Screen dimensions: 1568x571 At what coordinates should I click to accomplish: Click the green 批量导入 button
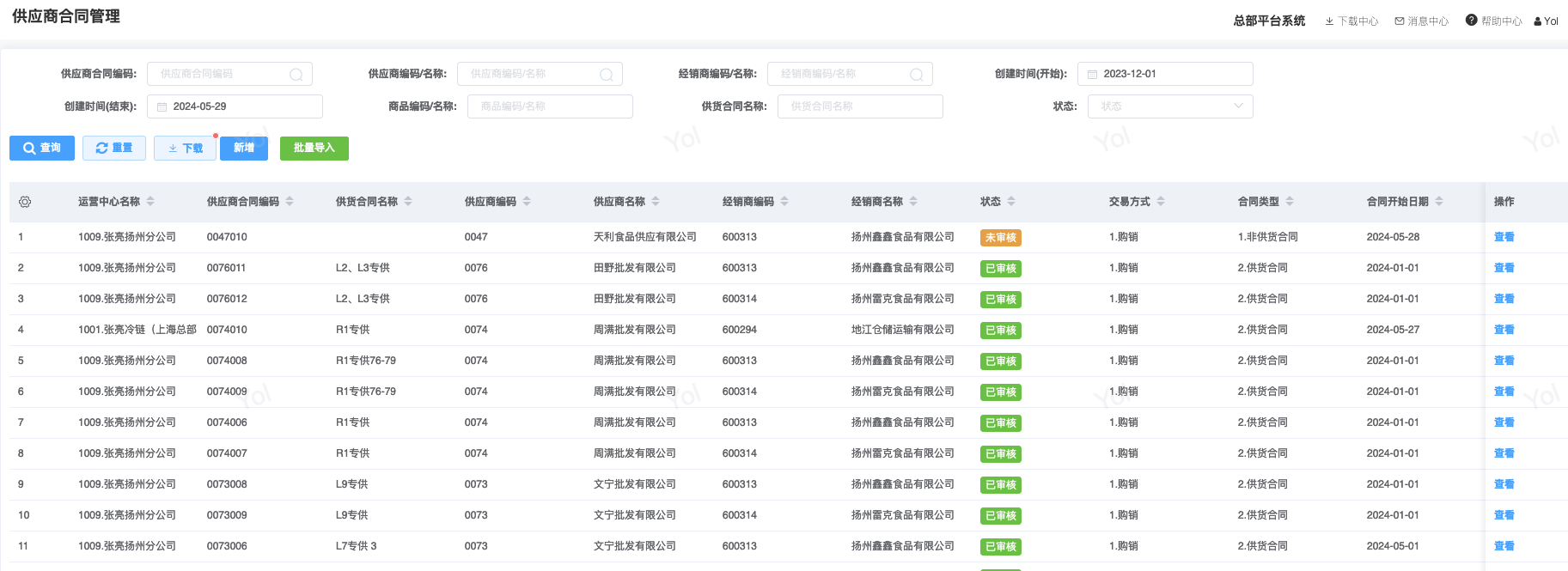tap(314, 149)
